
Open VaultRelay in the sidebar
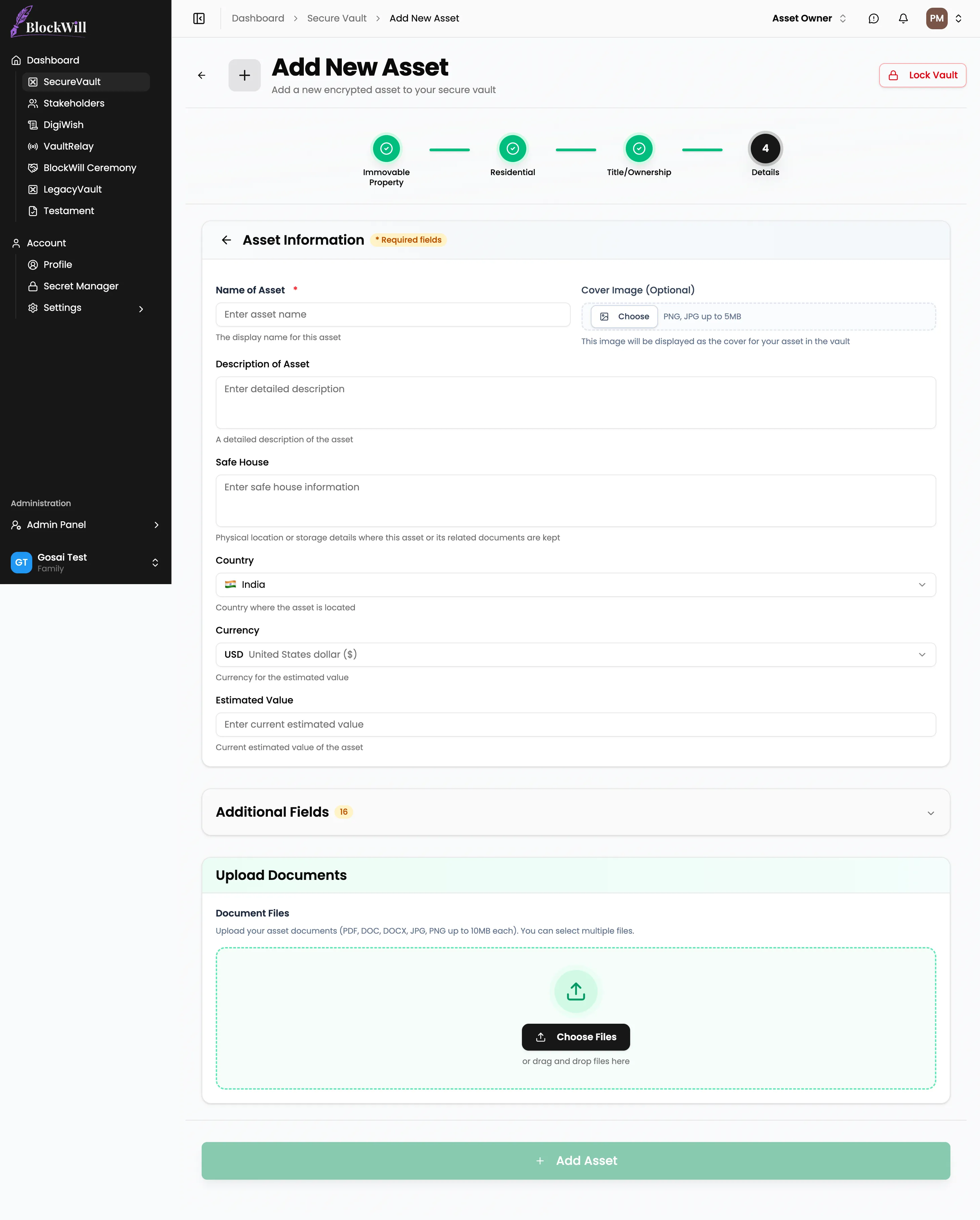pyautogui.click(x=68, y=146)
